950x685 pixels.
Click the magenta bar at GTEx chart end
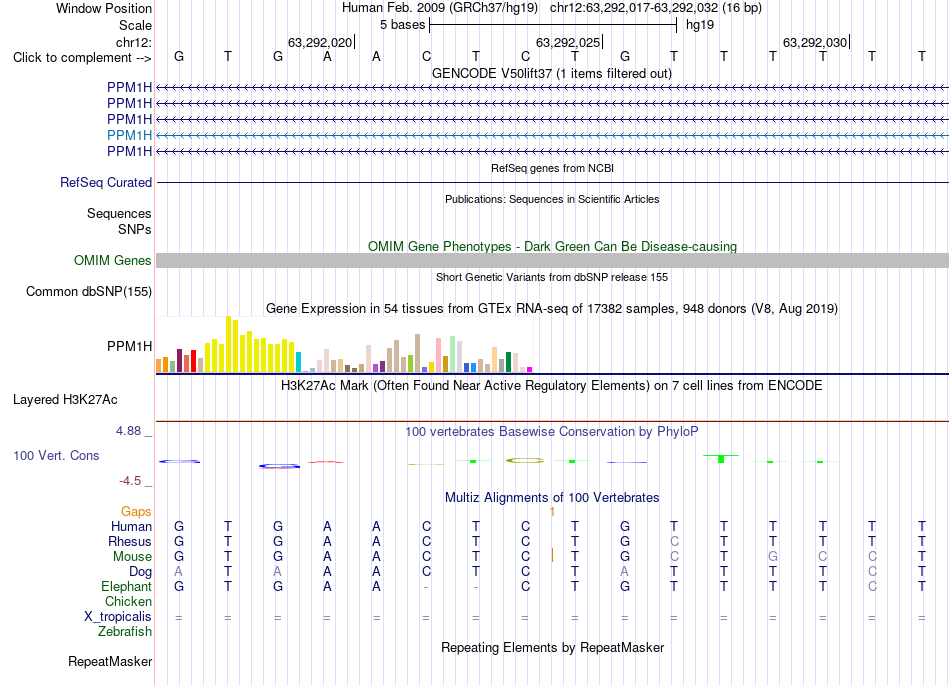(x=530, y=369)
